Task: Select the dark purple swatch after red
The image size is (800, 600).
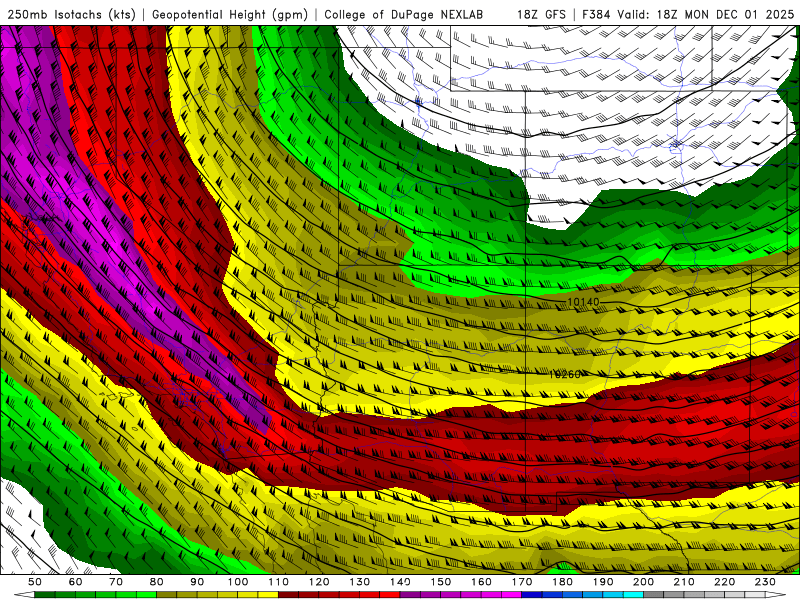Action: tap(410, 594)
